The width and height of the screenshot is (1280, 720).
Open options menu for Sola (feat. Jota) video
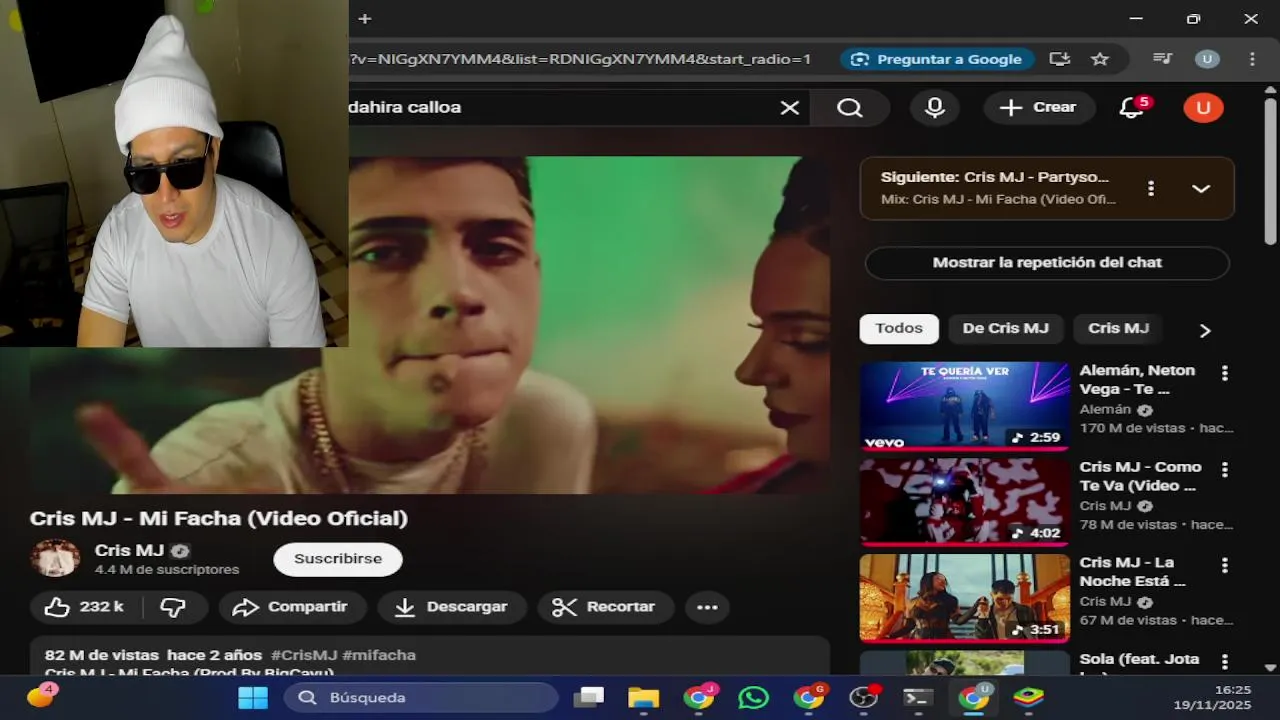pyautogui.click(x=1224, y=661)
